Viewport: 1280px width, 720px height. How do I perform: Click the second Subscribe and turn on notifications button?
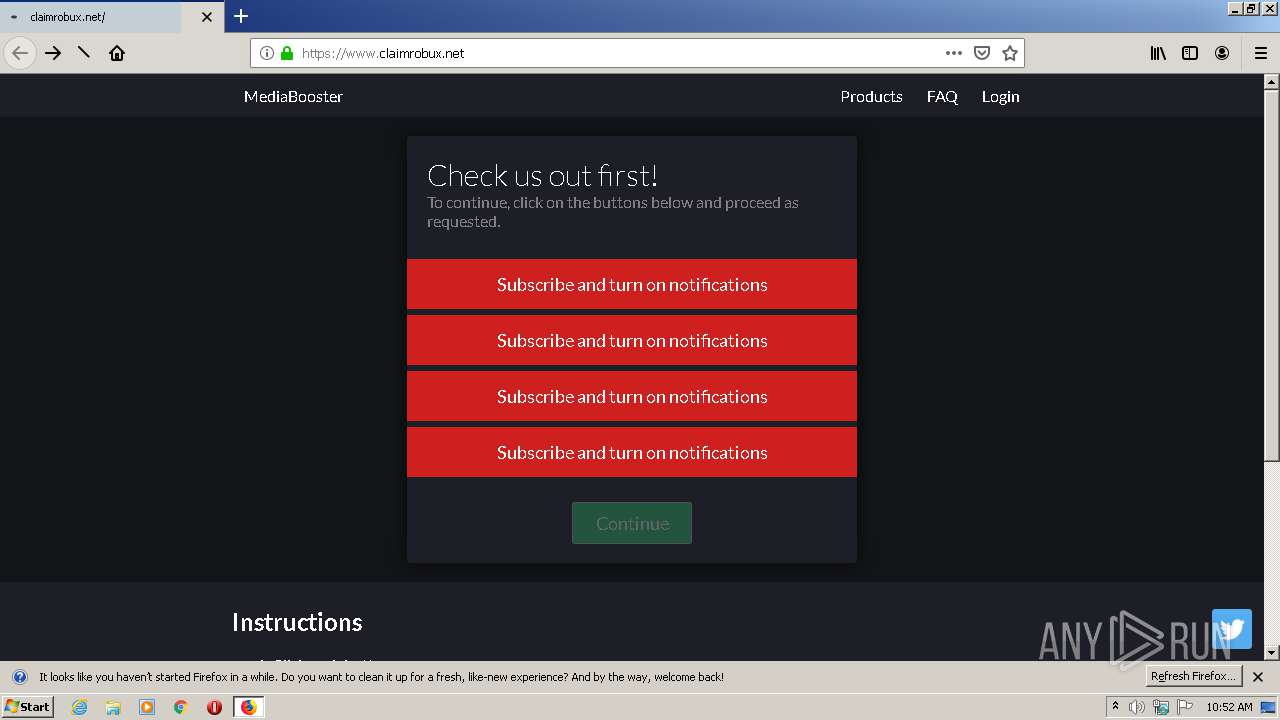point(632,340)
